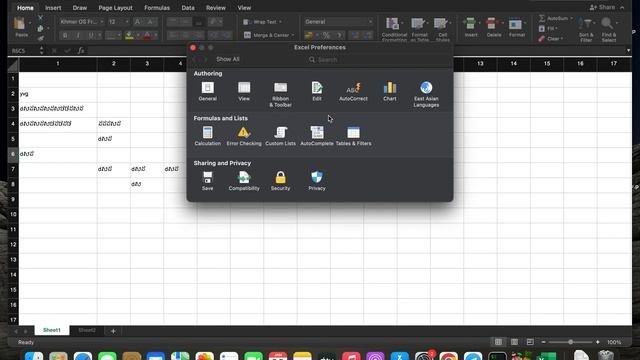Open the Page Layout tab
The image size is (640, 360).
116,8
